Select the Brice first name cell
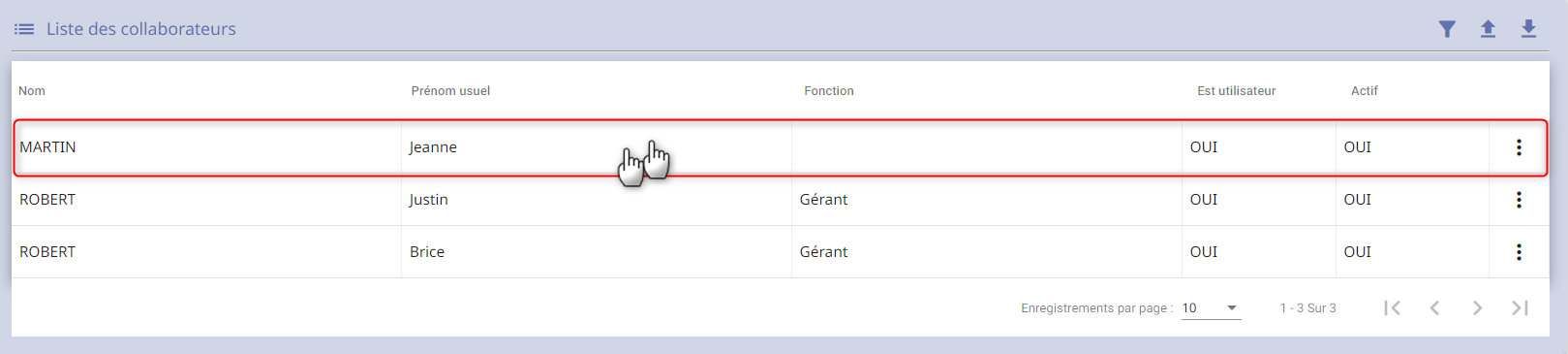The height and width of the screenshot is (354, 1568). point(597,252)
